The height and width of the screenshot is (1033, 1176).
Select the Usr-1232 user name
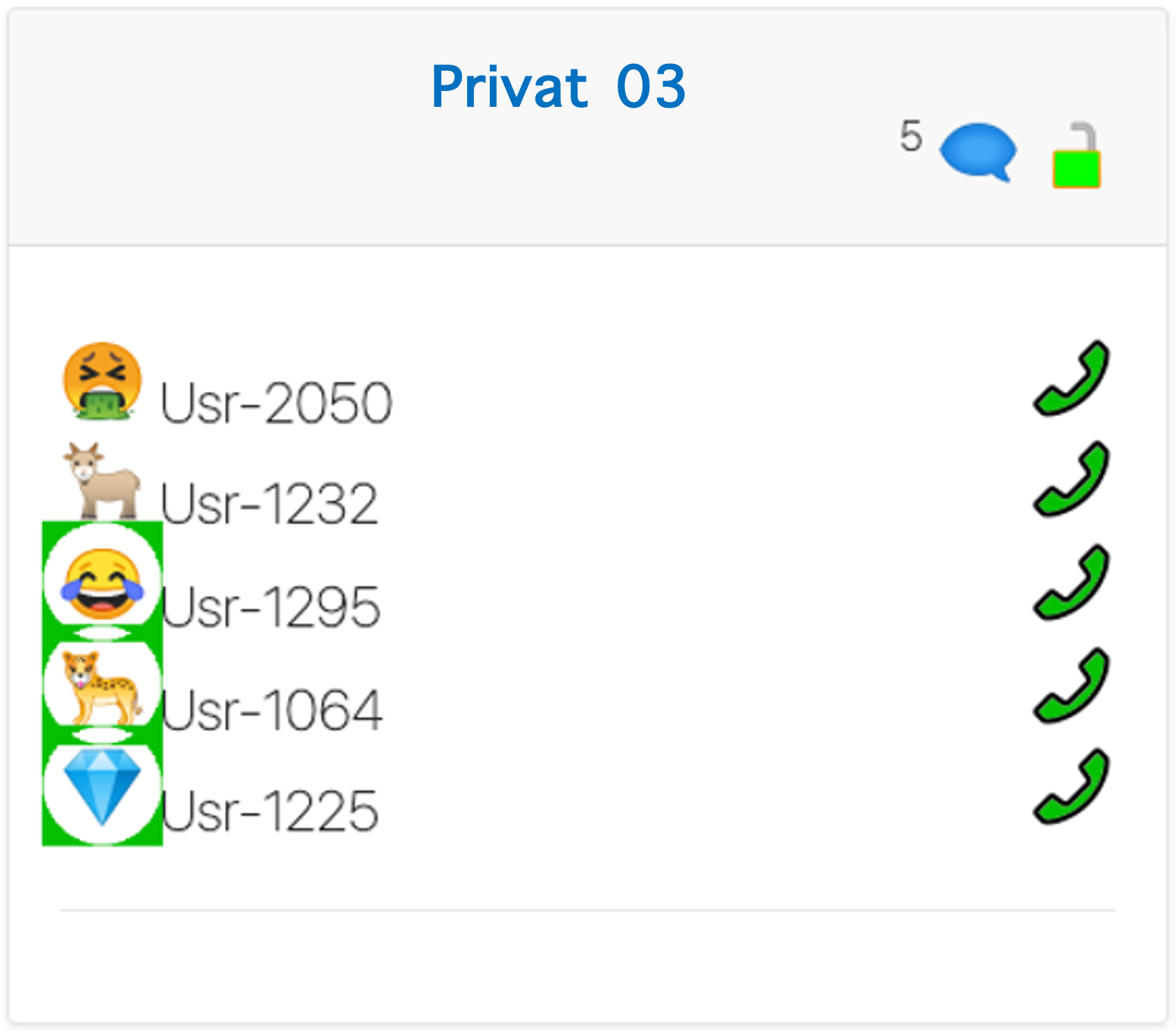[269, 504]
